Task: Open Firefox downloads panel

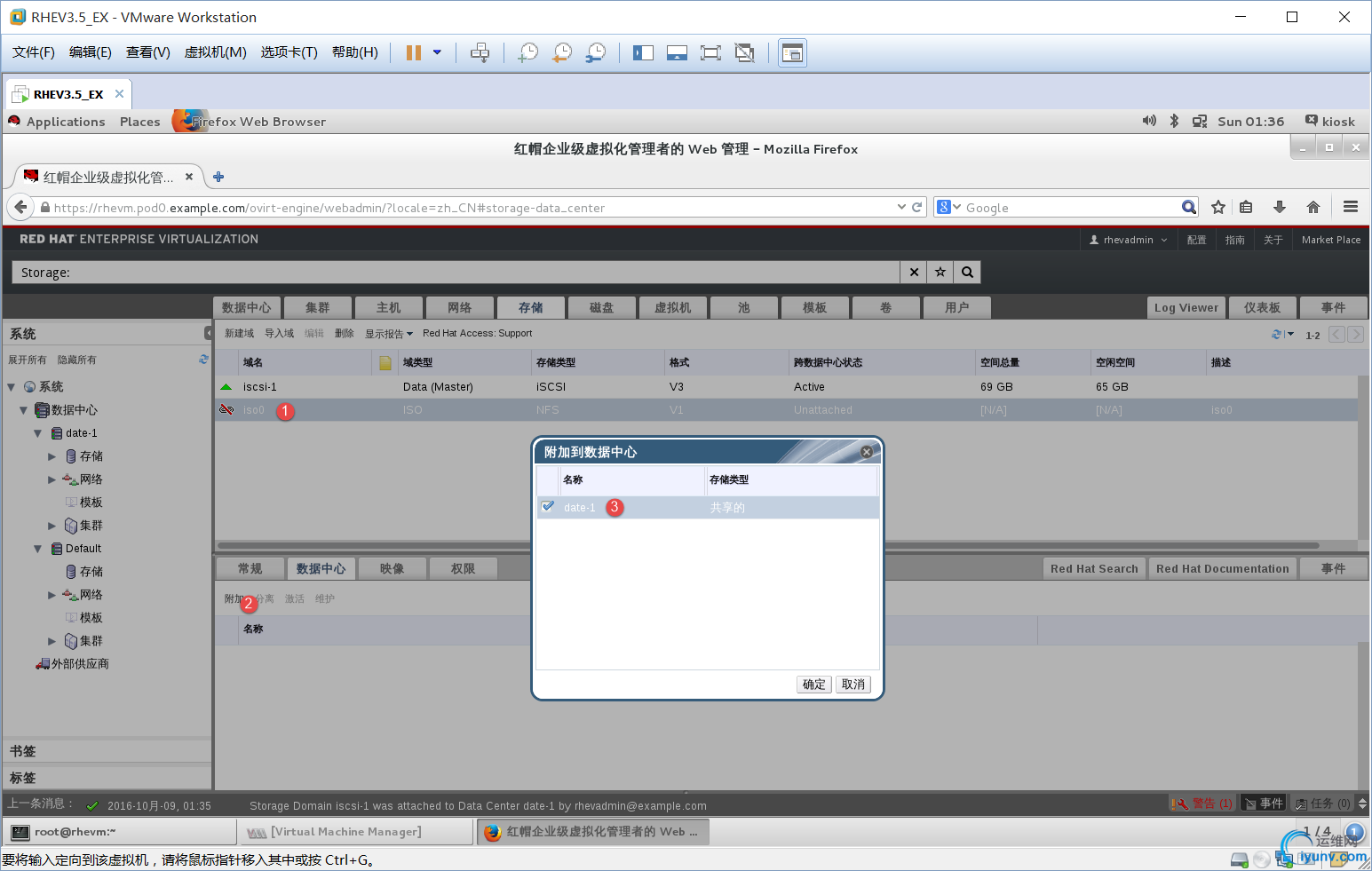Action: [x=1280, y=207]
